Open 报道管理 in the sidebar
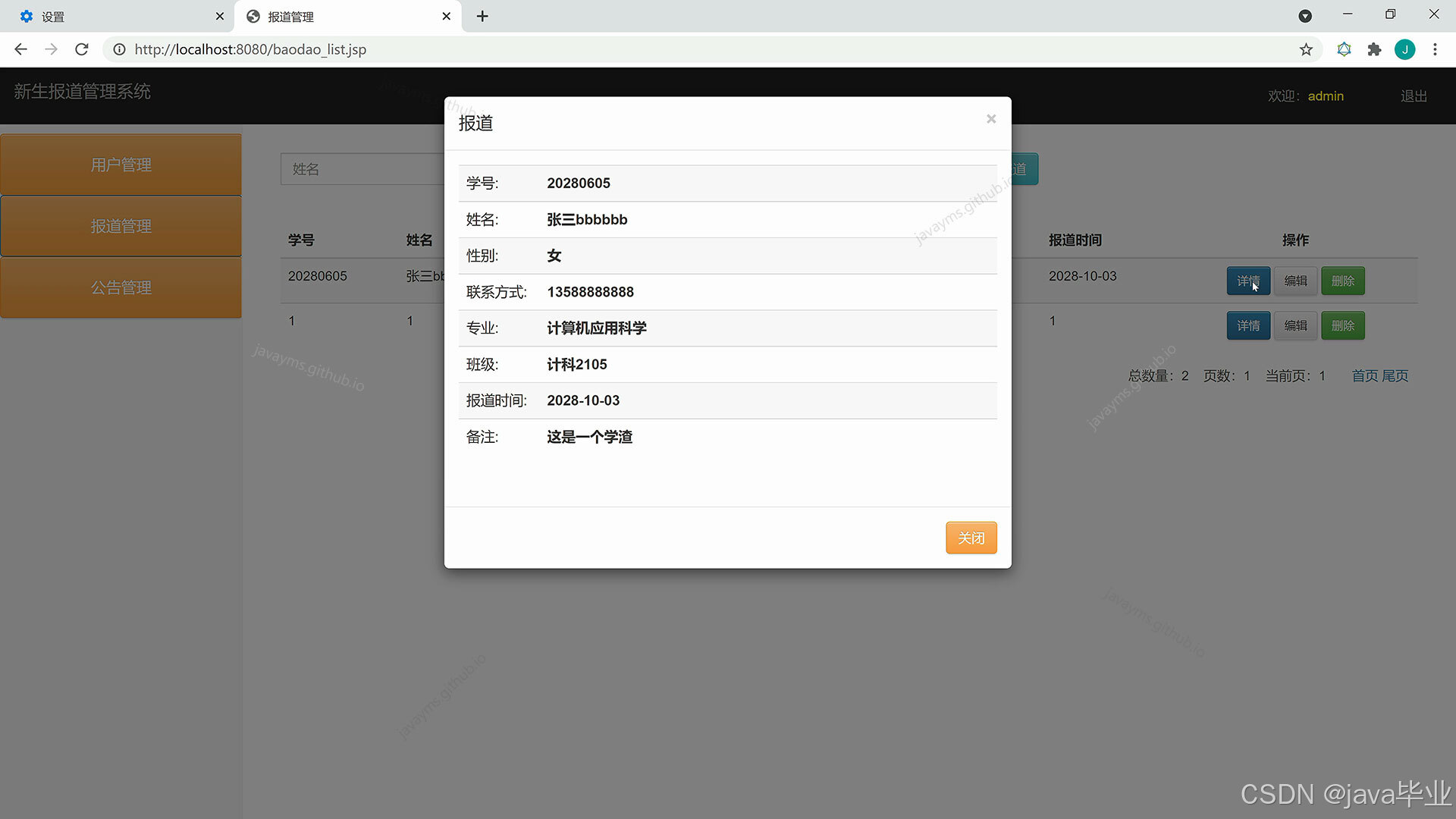Image resolution: width=1456 pixels, height=819 pixels. [121, 226]
